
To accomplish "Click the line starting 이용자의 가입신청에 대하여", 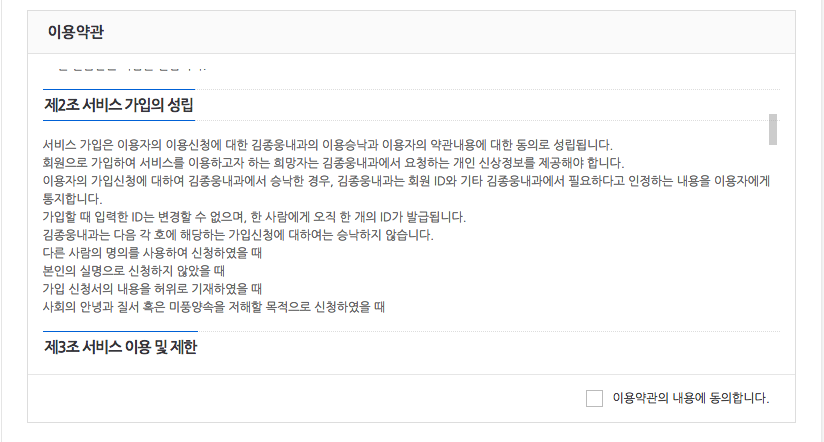I will [x=406, y=181].
